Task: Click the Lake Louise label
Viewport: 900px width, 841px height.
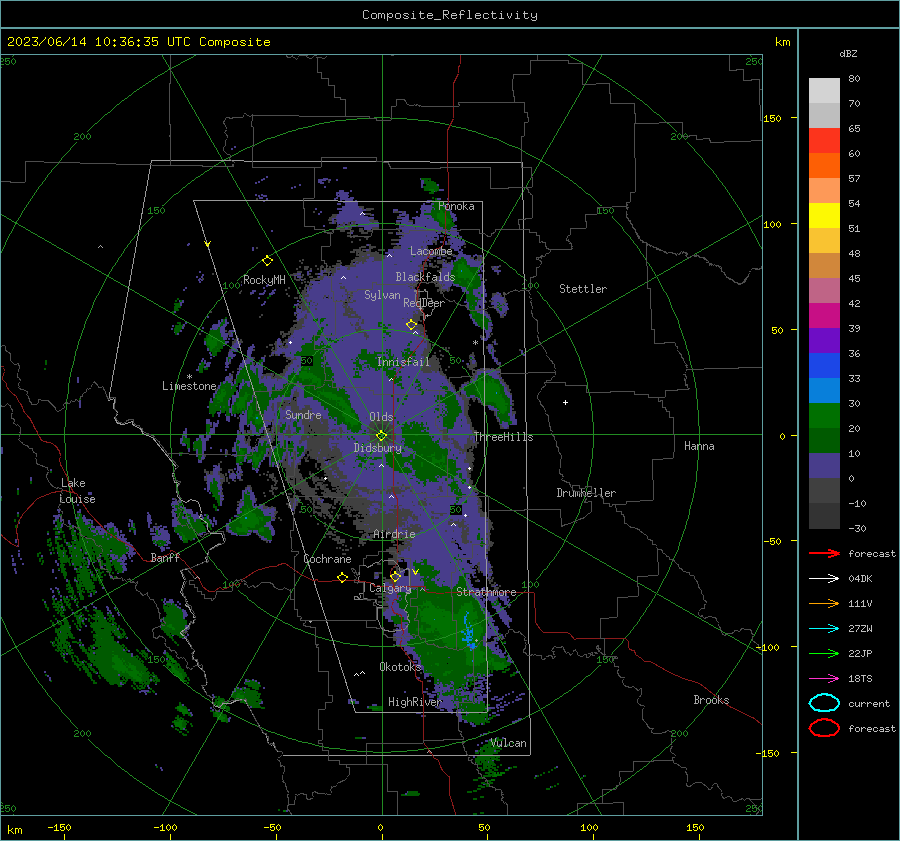Action: (77, 491)
